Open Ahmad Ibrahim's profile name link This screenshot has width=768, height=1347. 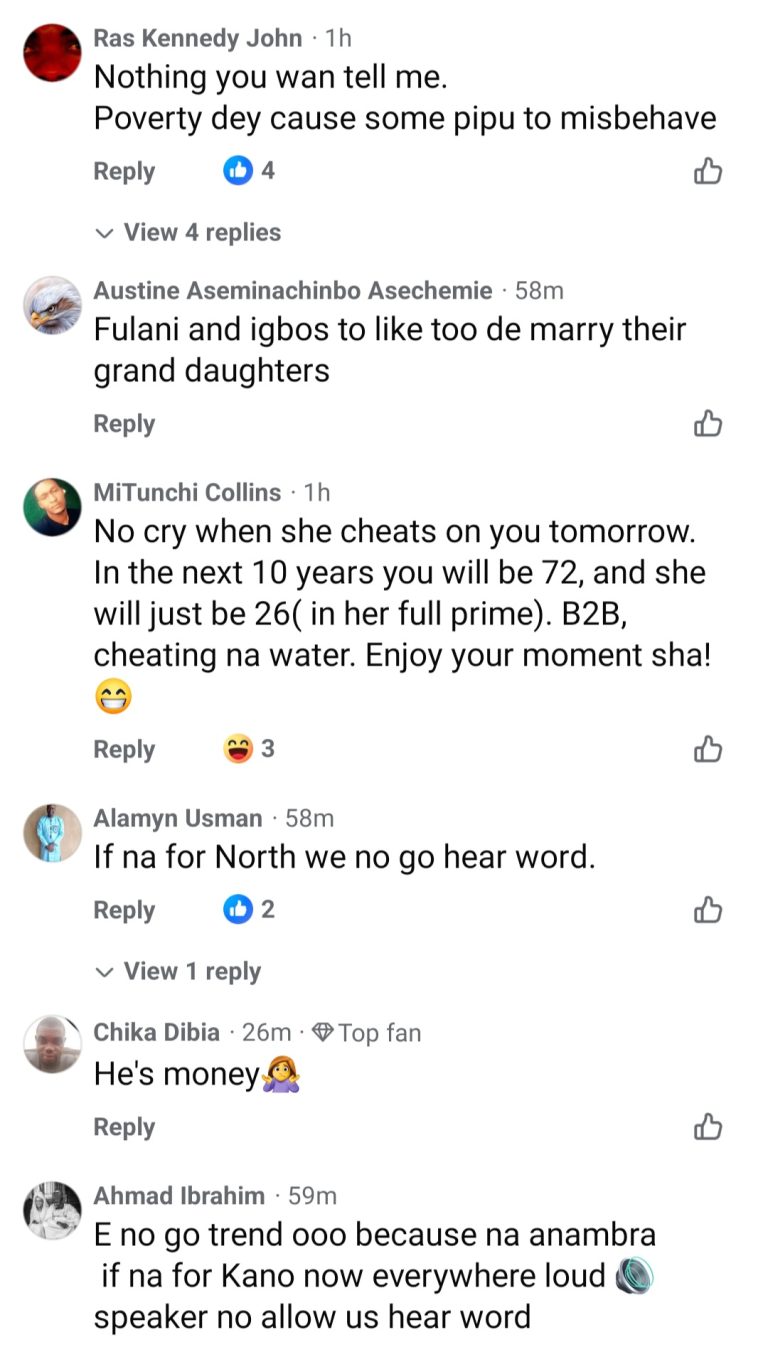pos(179,1195)
